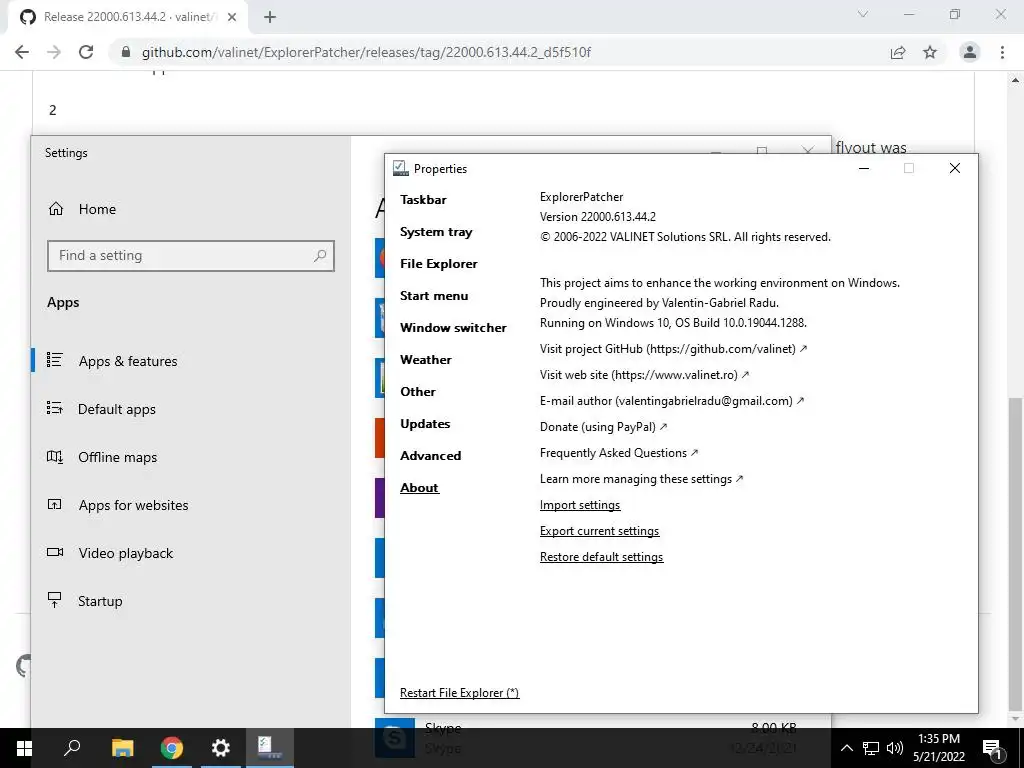Image resolution: width=1024 pixels, height=768 pixels.
Task: Click Import settings
Action: tap(580, 505)
